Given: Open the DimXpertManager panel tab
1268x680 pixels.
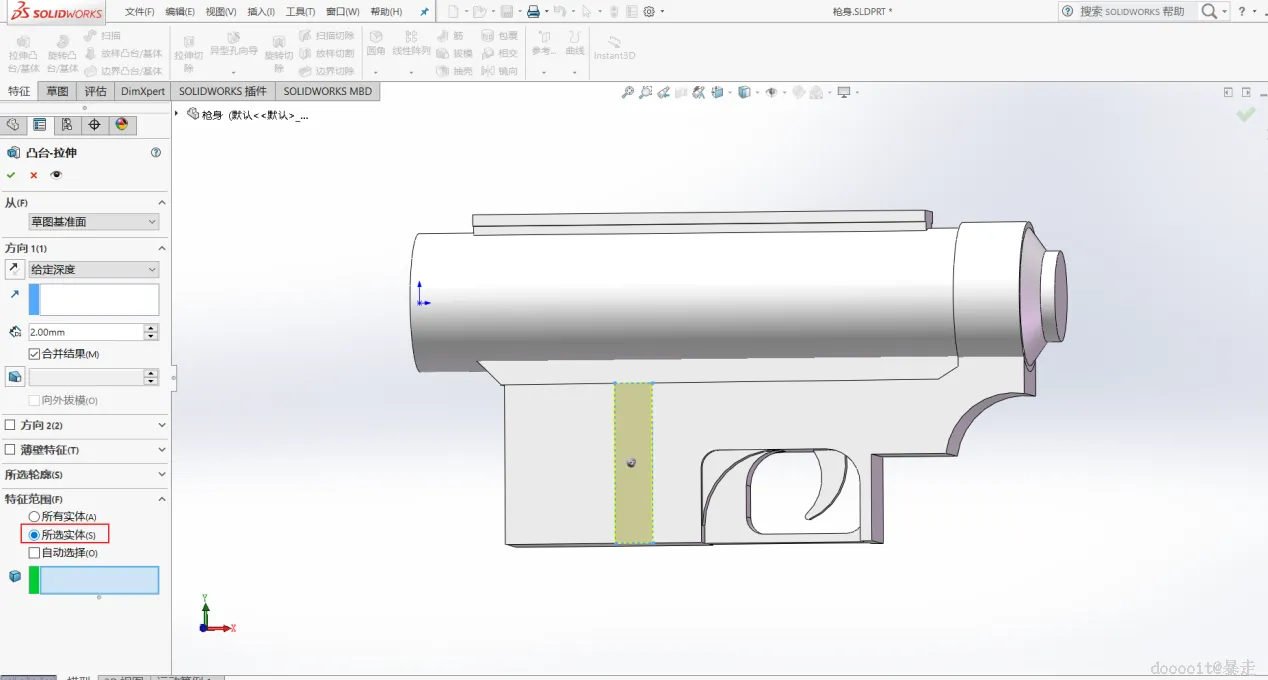Looking at the screenshot, I should pos(95,125).
